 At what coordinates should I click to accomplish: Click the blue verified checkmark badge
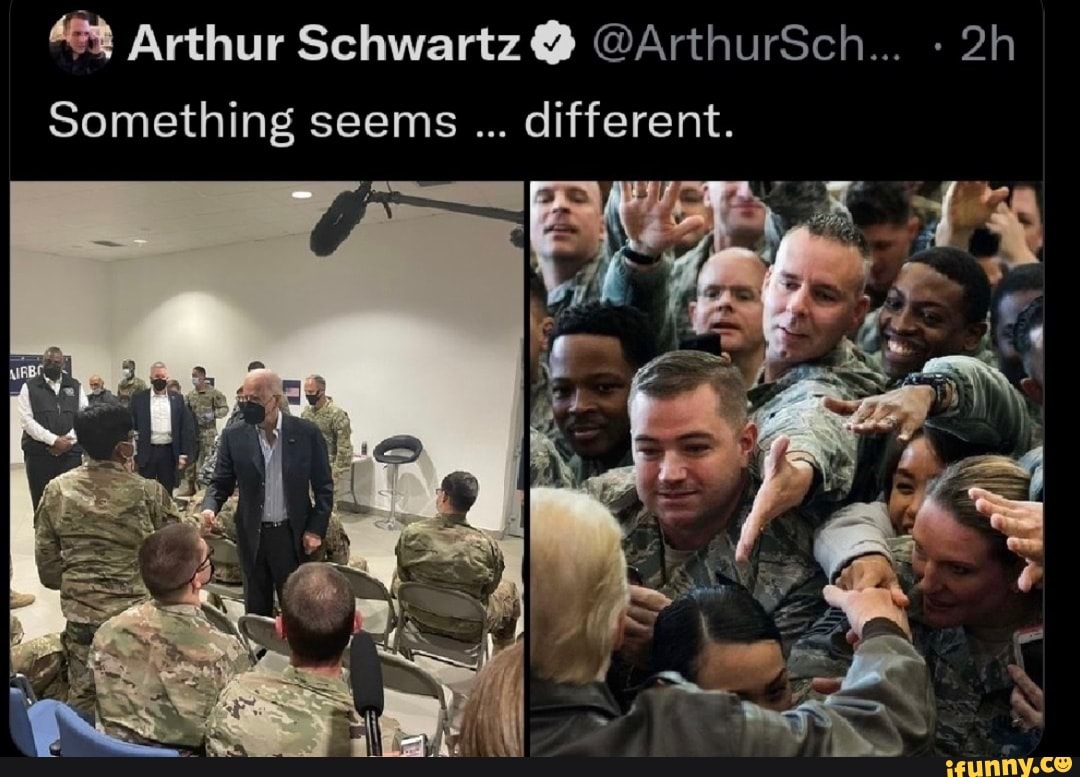click(553, 45)
